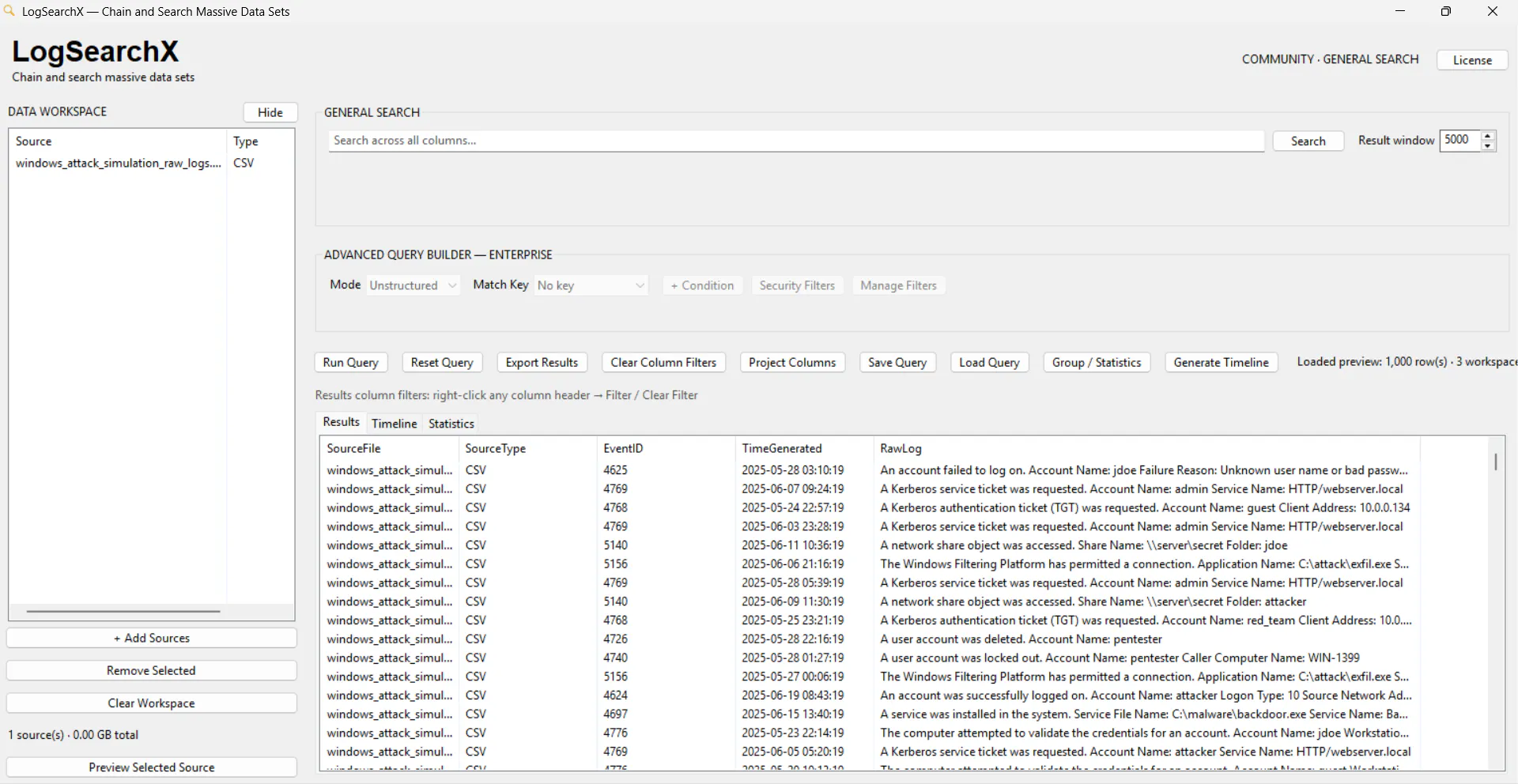Click the LogSearchX title bar app icon

pyautogui.click(x=9, y=11)
